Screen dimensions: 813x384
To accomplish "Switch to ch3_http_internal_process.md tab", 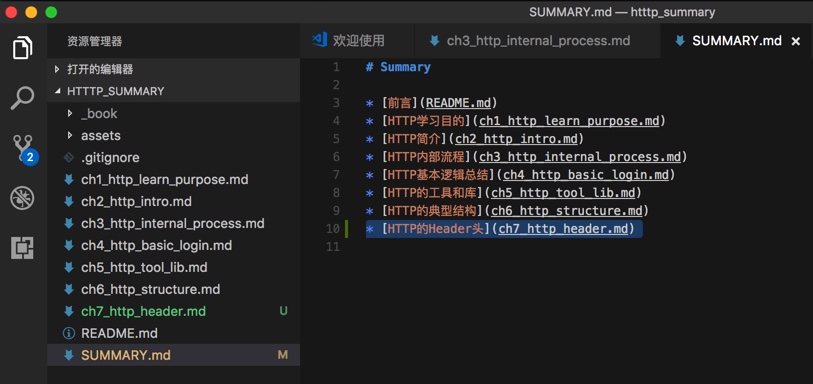I will point(538,40).
